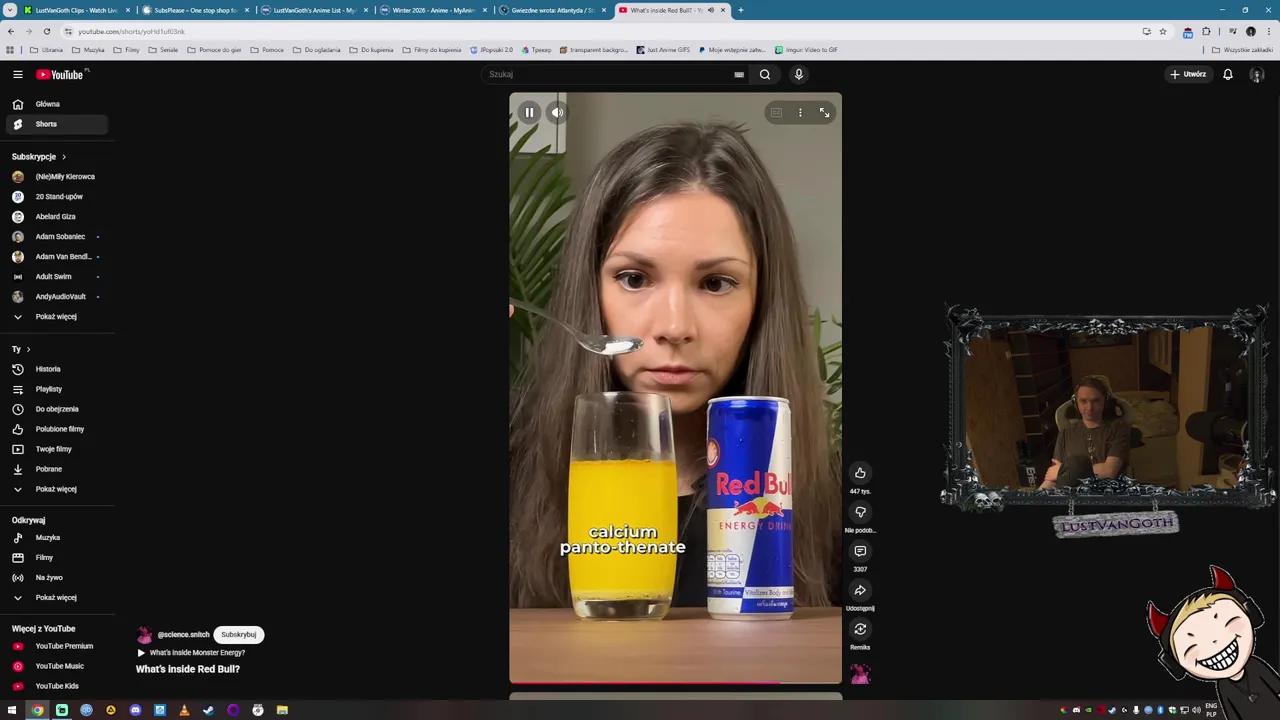Open the (Nie)Miły Kierowca channel
Viewport: 1280px width, 720px height.
[56, 177]
